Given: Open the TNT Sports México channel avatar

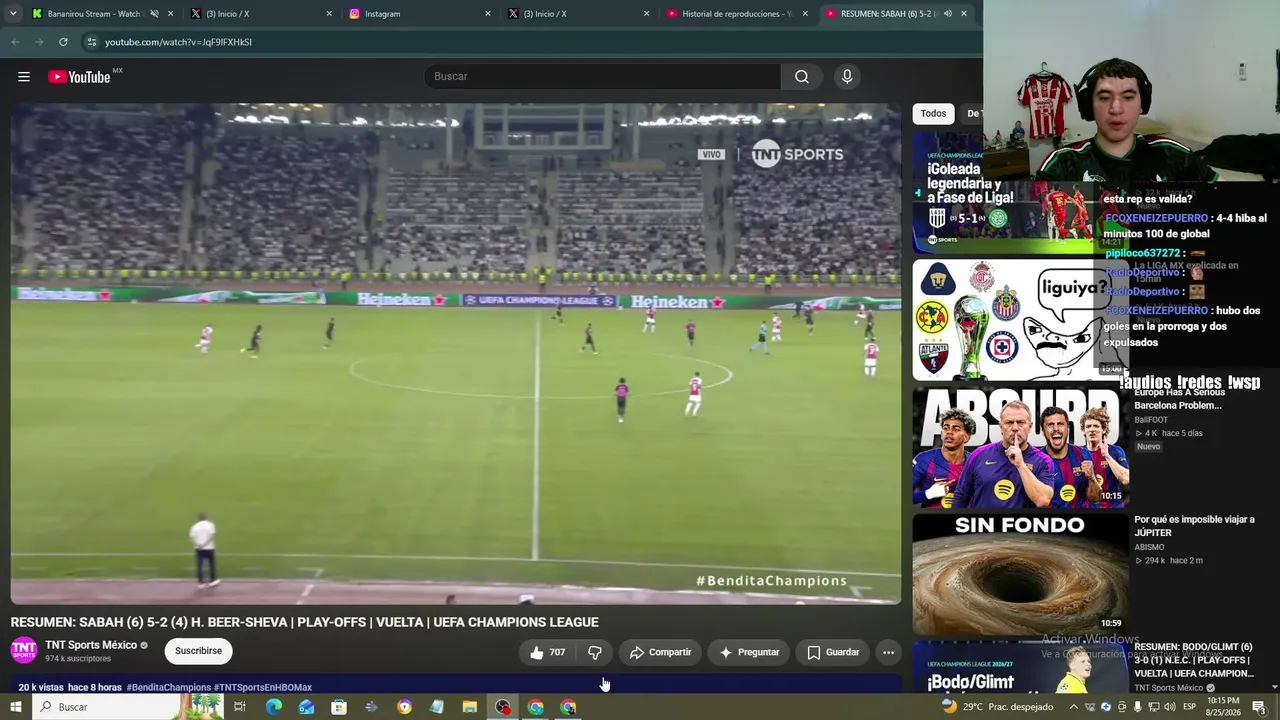Looking at the screenshot, I should pyautogui.click(x=24, y=651).
